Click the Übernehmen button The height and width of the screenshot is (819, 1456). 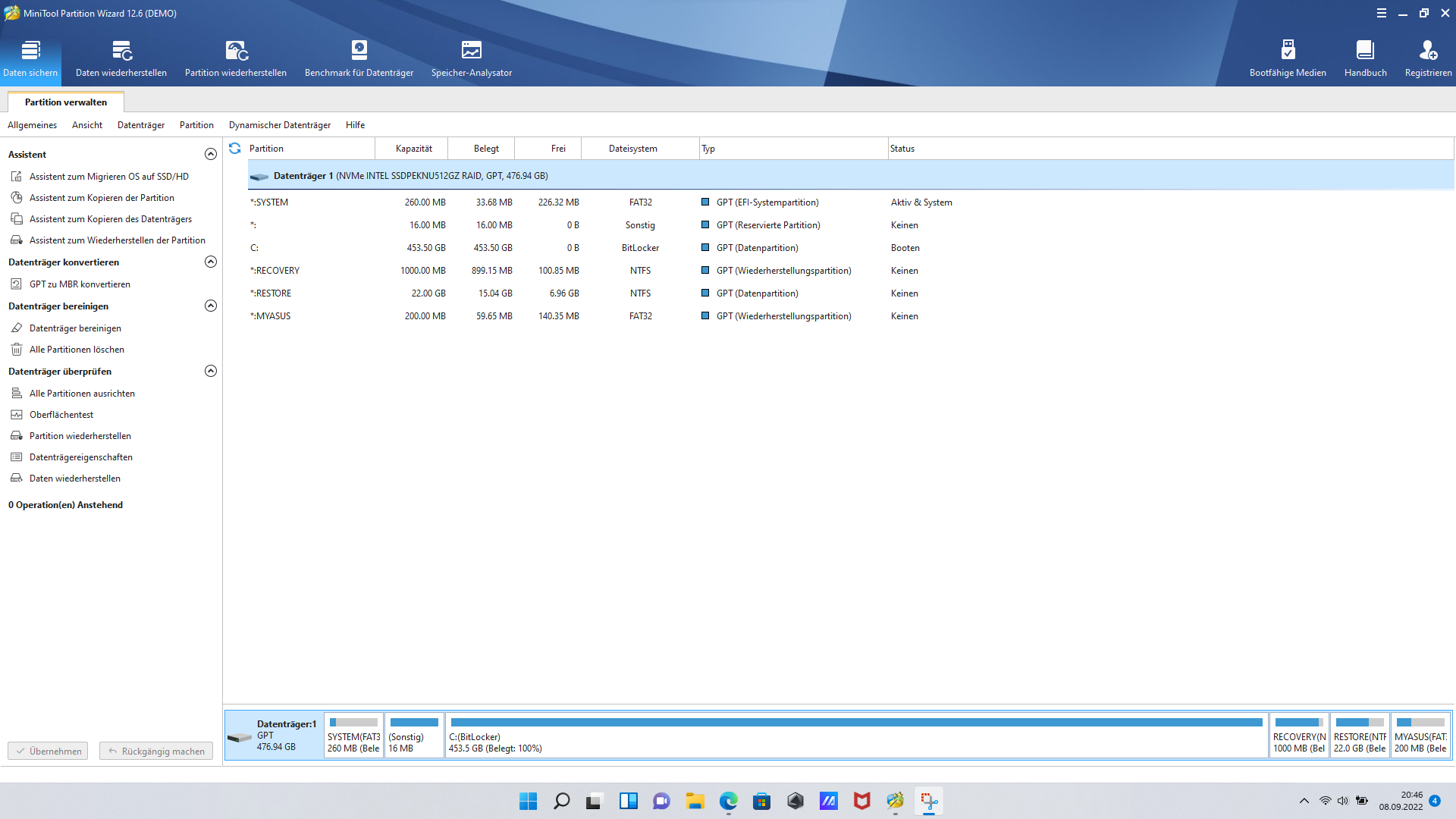click(48, 751)
